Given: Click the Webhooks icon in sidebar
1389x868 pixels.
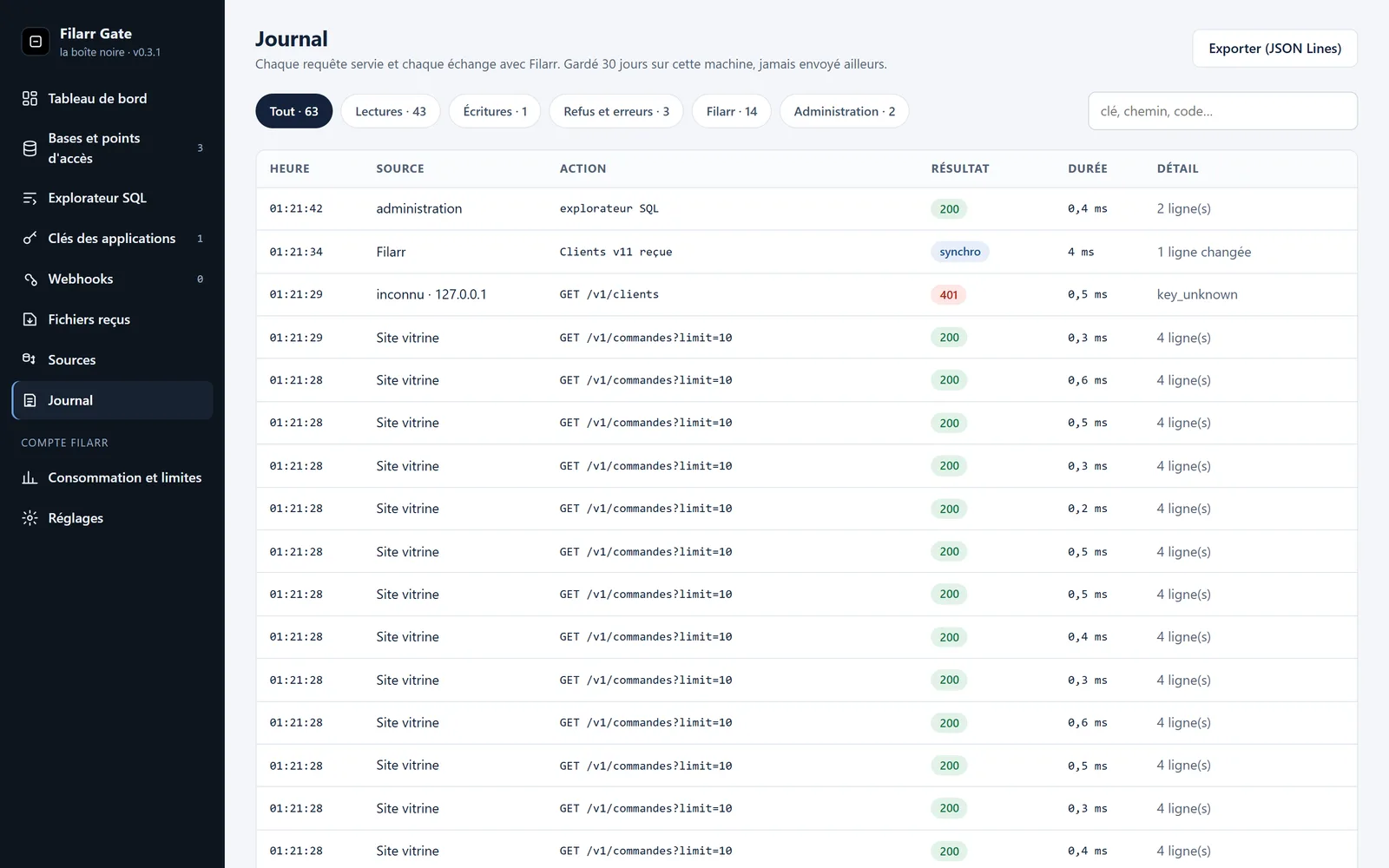Looking at the screenshot, I should pyautogui.click(x=30, y=279).
